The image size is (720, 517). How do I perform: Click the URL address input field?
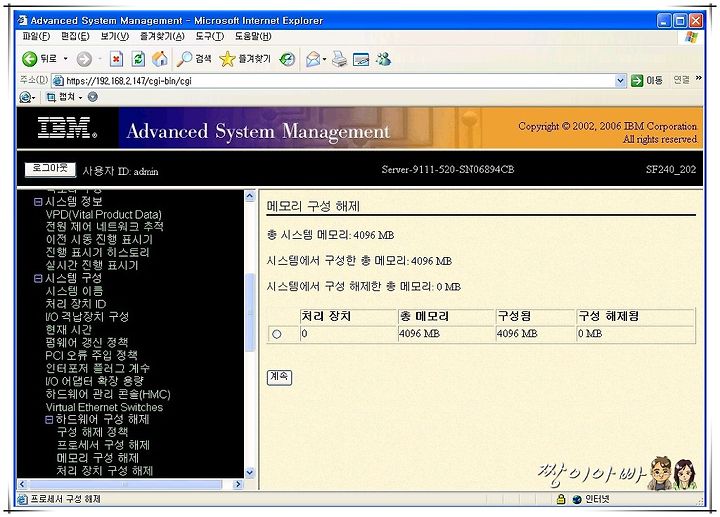click(339, 81)
